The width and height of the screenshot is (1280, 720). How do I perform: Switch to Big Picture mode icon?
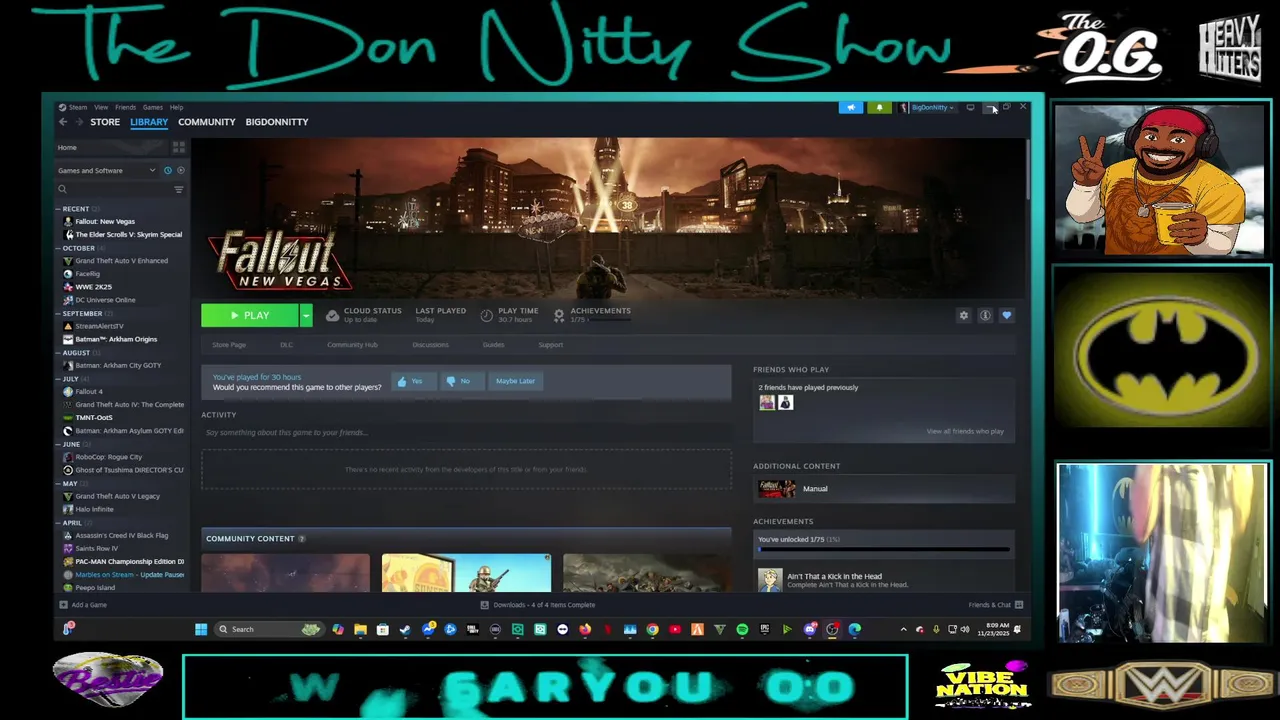coord(970,107)
